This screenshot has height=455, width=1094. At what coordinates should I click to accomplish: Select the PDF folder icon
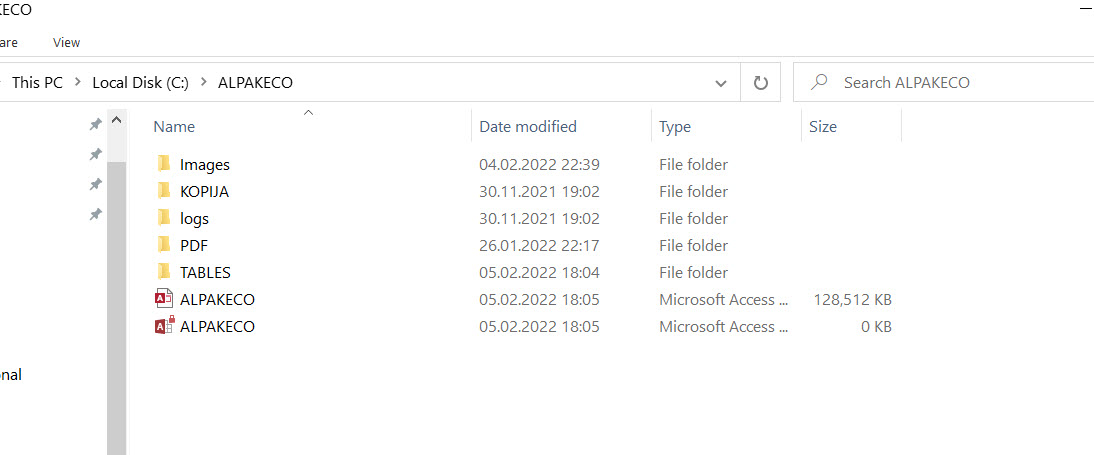(x=164, y=246)
